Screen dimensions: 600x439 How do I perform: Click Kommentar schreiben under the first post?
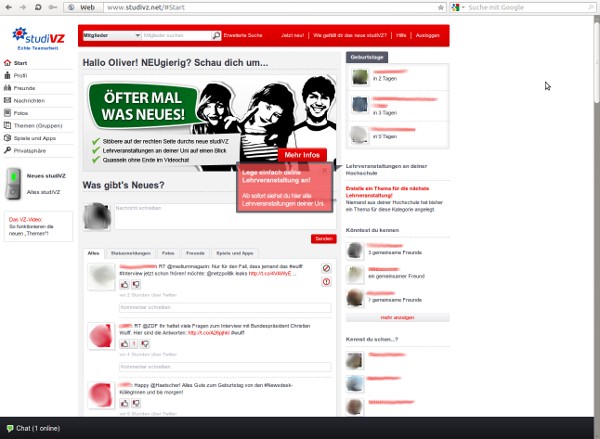coord(225,307)
